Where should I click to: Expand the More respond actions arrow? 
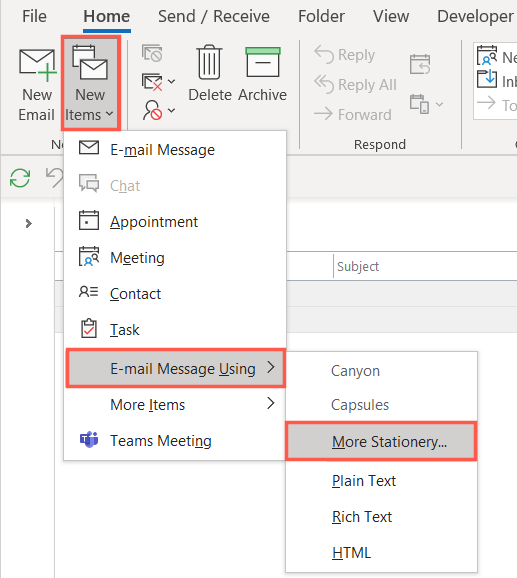click(x=439, y=104)
